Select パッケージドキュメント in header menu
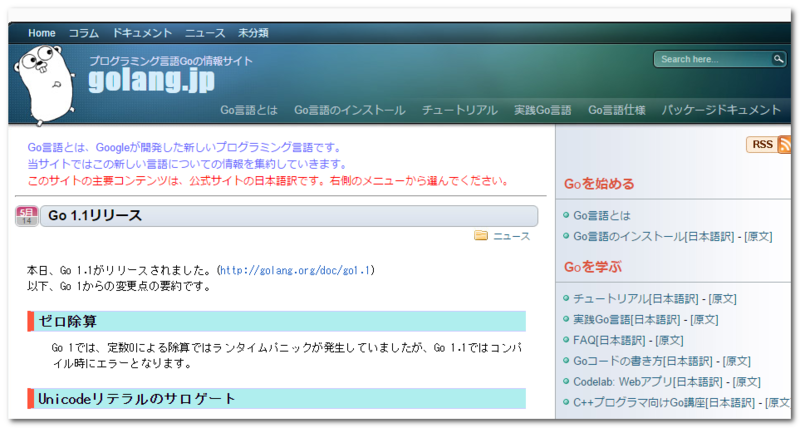 coord(721,110)
